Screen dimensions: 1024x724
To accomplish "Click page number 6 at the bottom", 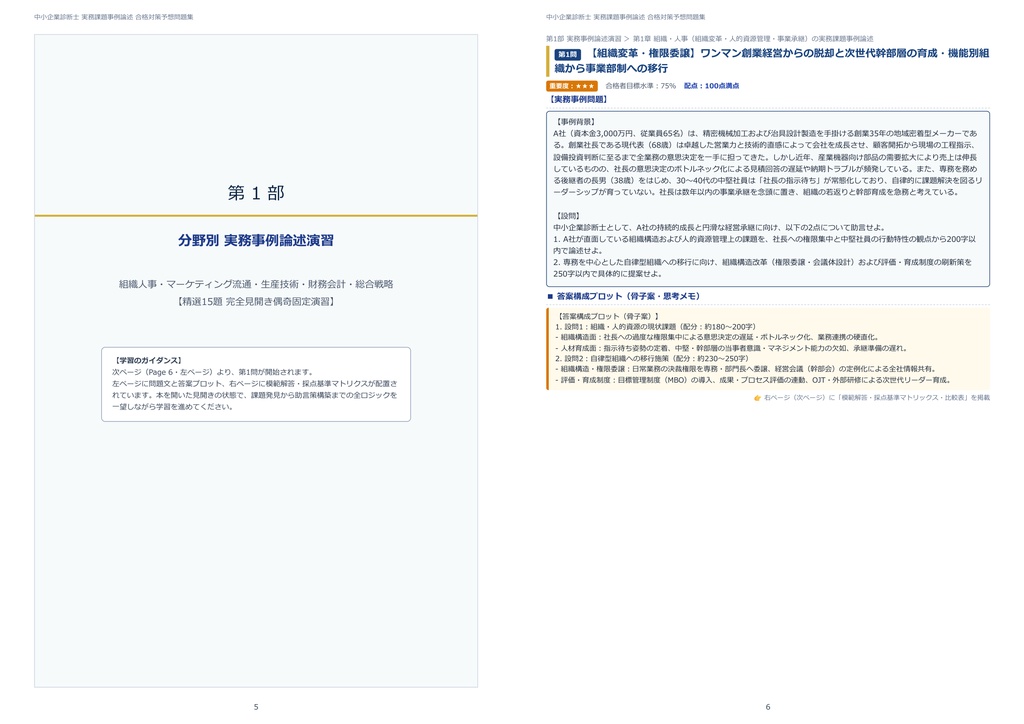I will click(768, 707).
